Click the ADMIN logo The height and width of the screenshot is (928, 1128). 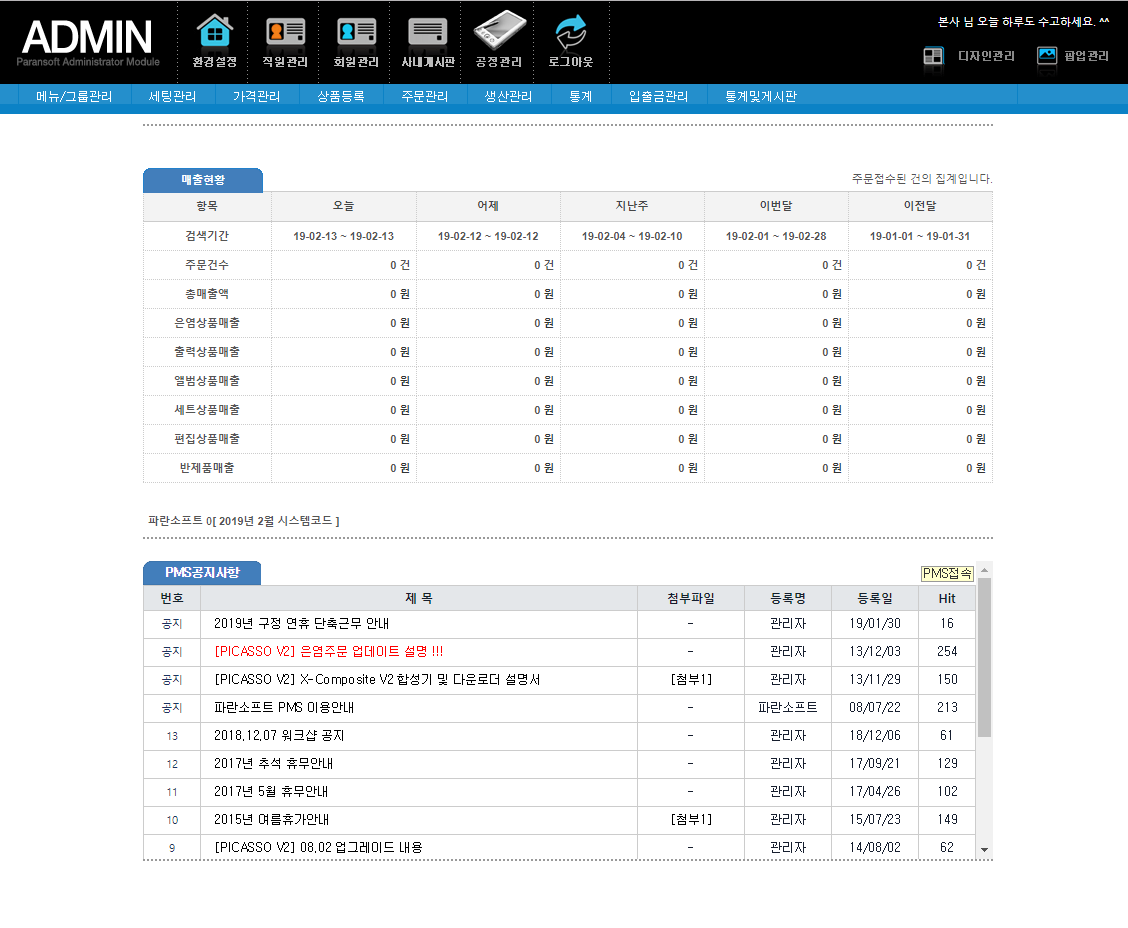click(88, 40)
